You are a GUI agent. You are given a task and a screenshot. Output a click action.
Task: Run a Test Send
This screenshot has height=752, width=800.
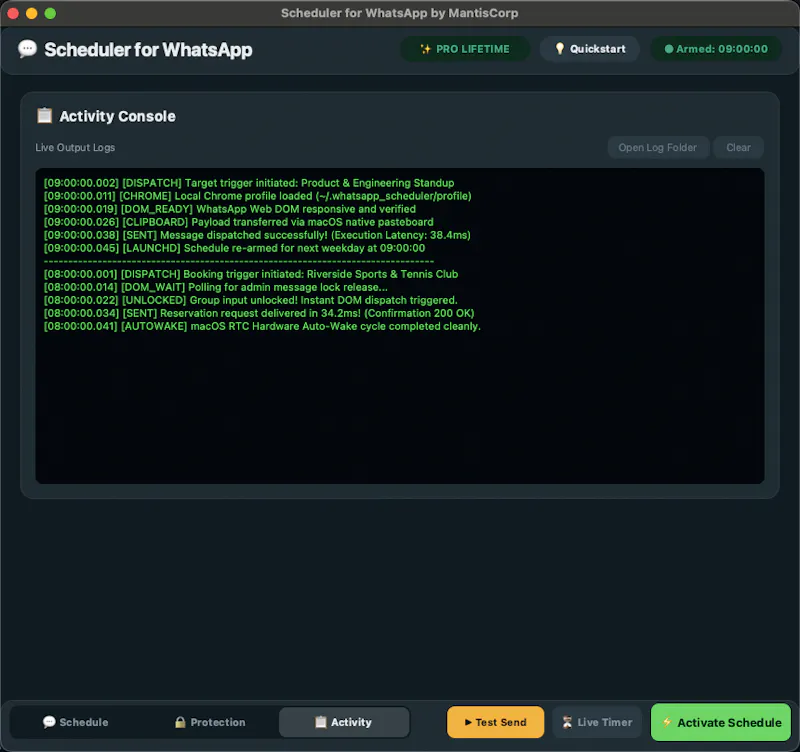click(x=495, y=722)
